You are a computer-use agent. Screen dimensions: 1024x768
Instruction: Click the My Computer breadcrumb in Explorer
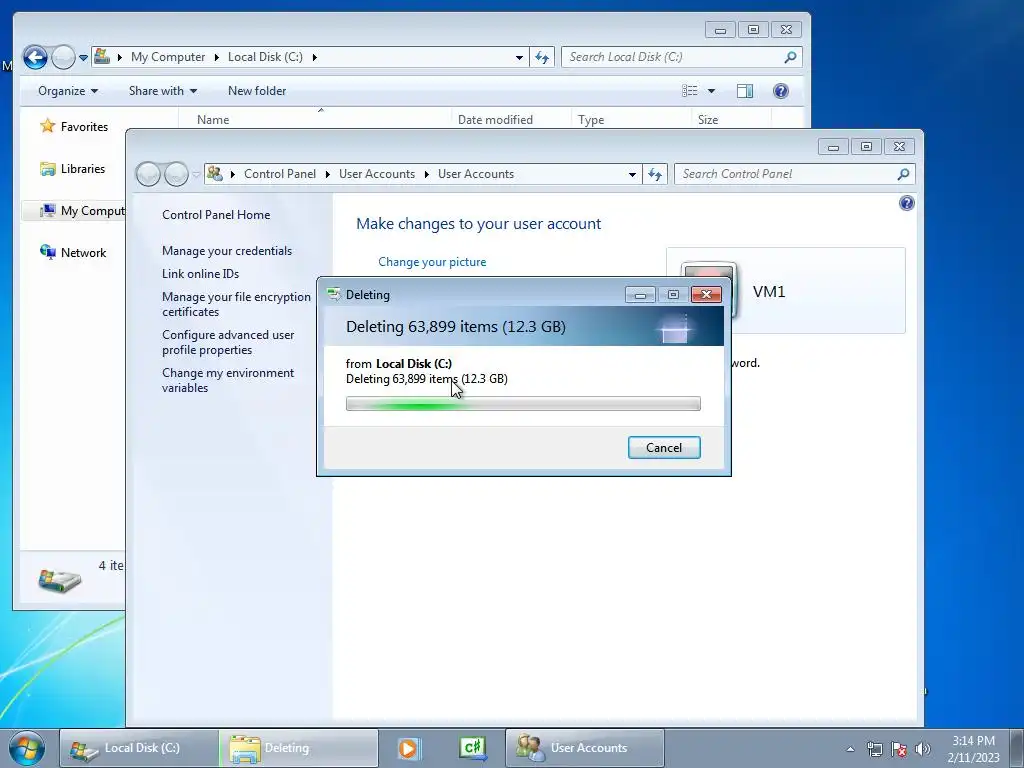pyautogui.click(x=168, y=57)
